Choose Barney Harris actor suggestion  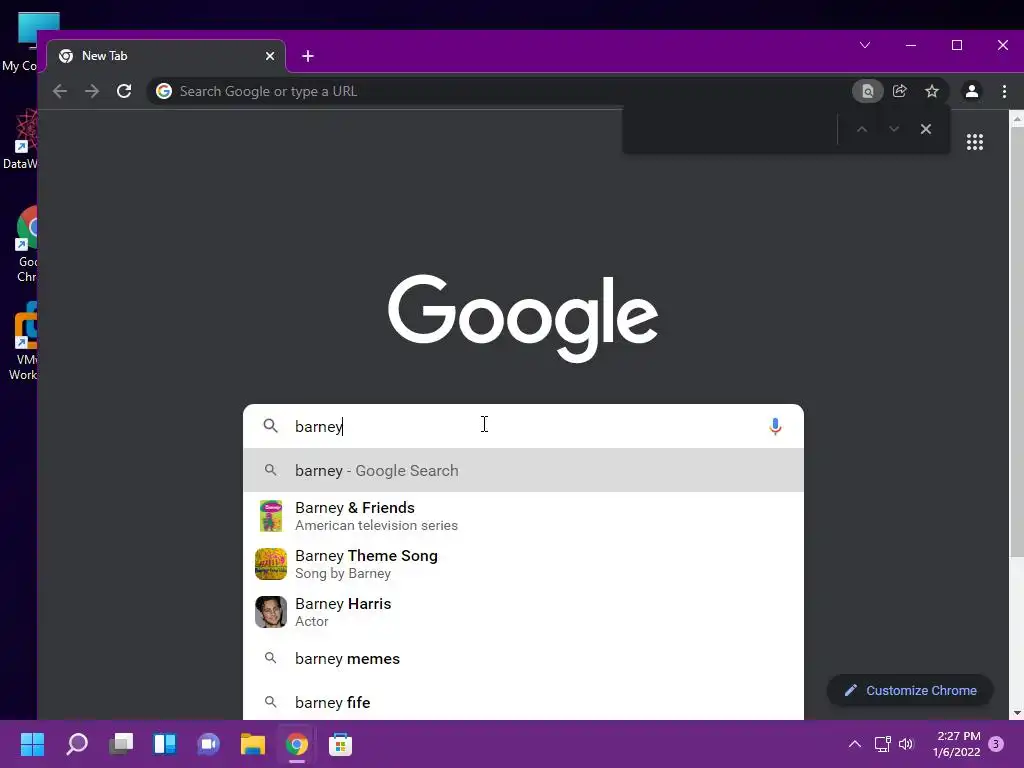[x=523, y=612]
